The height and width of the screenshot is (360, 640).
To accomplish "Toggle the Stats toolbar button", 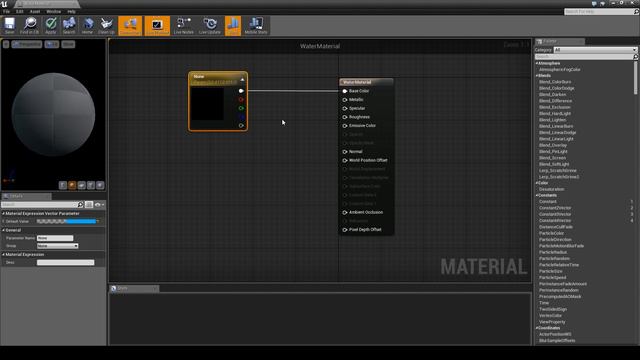I will click(233, 26).
